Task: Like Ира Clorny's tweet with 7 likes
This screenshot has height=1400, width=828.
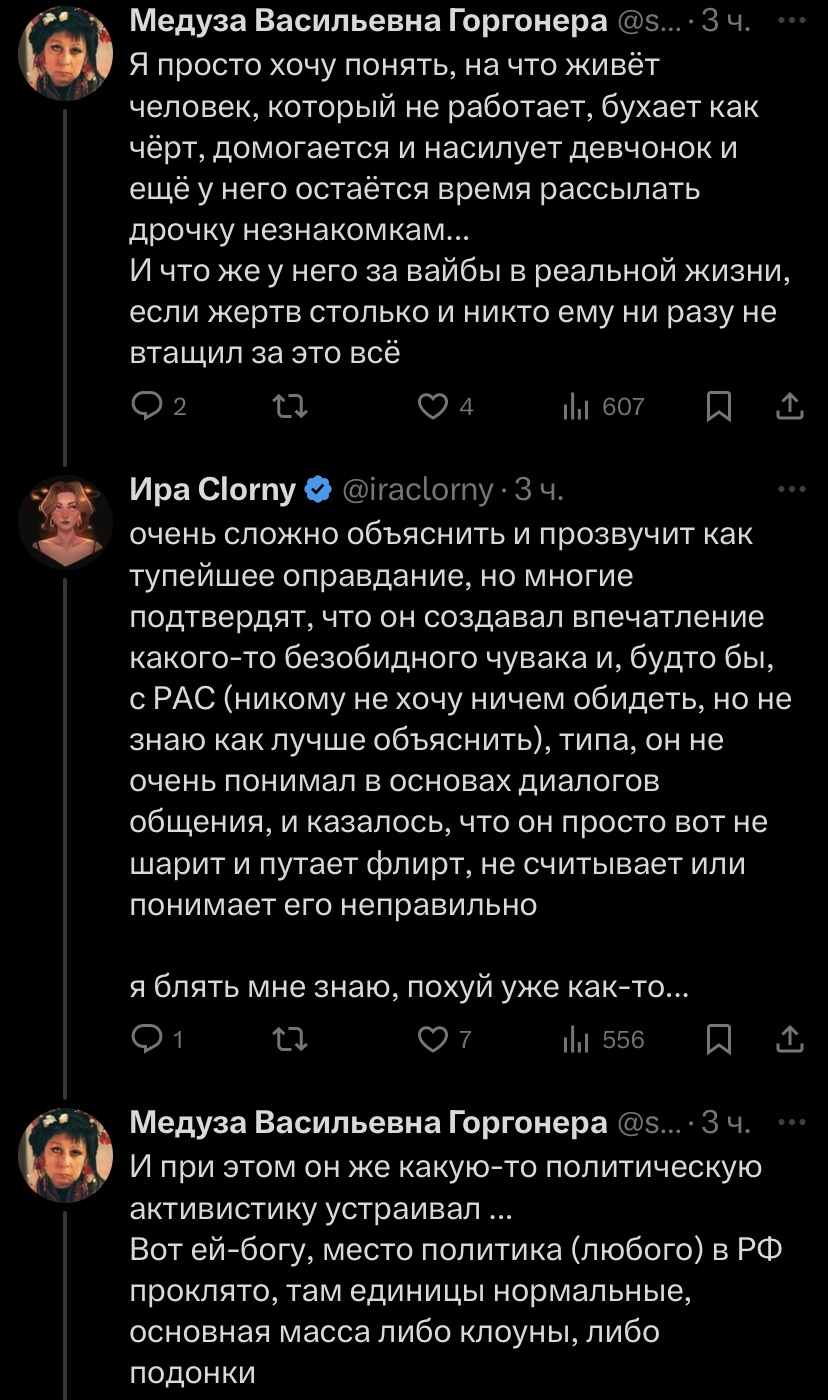Action: click(432, 1039)
